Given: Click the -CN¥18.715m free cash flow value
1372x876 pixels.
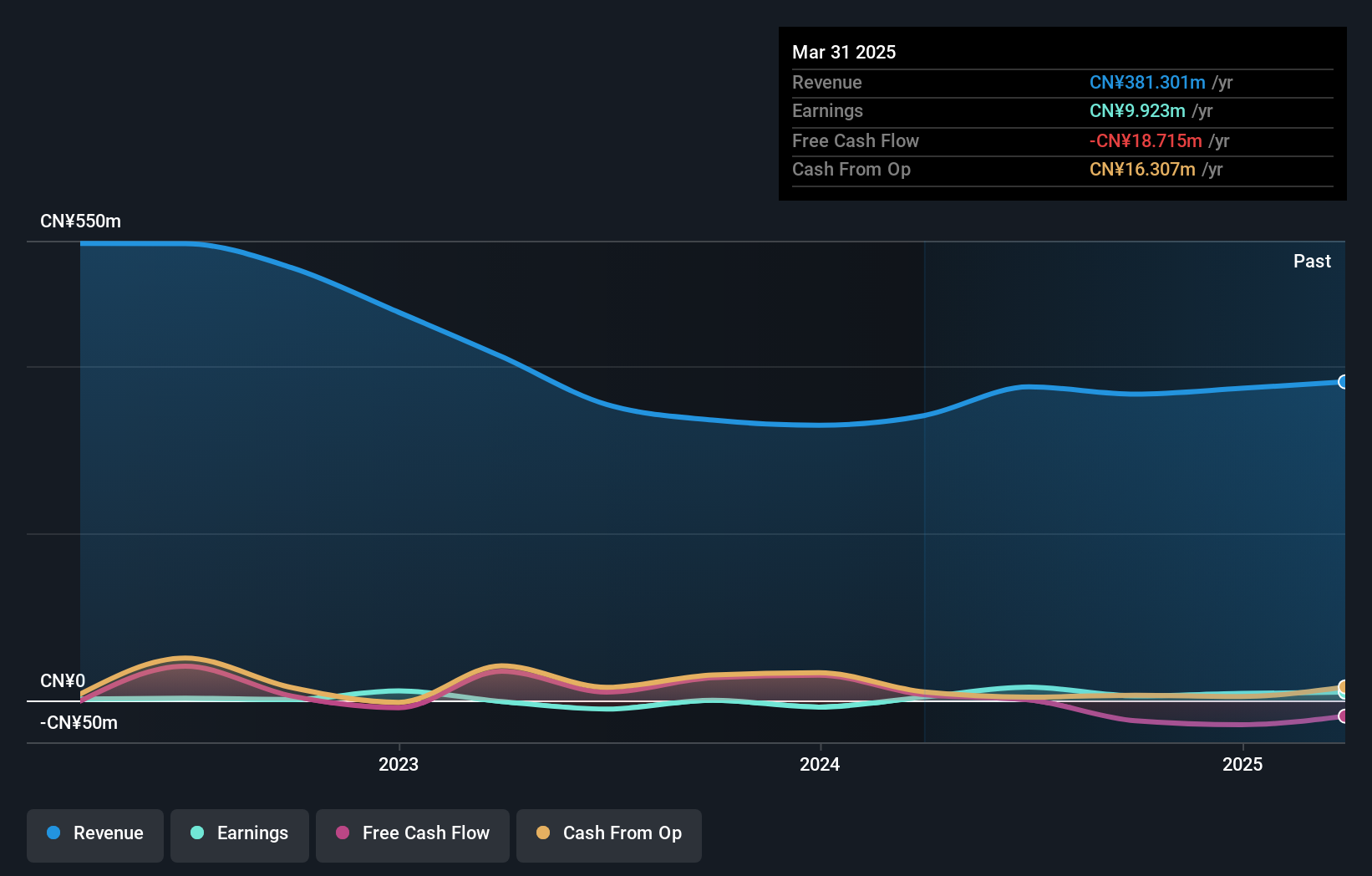Looking at the screenshot, I should click(1146, 141).
